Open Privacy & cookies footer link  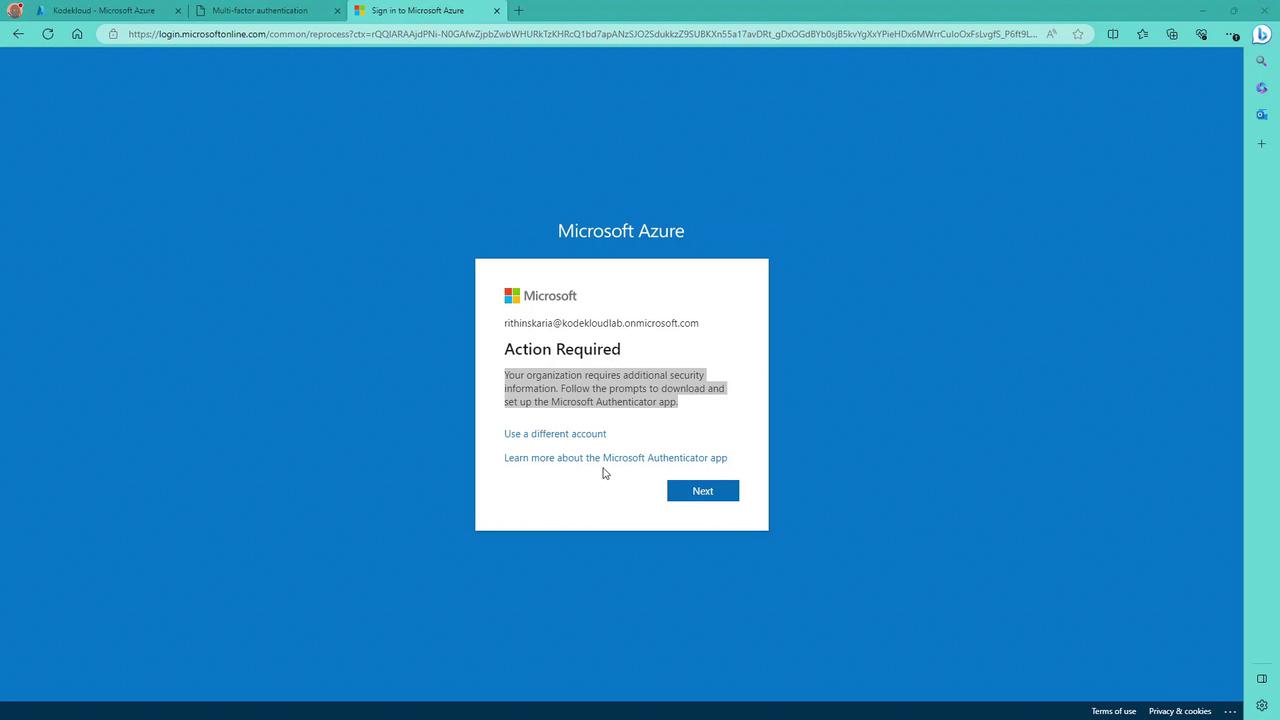pyautogui.click(x=1180, y=711)
